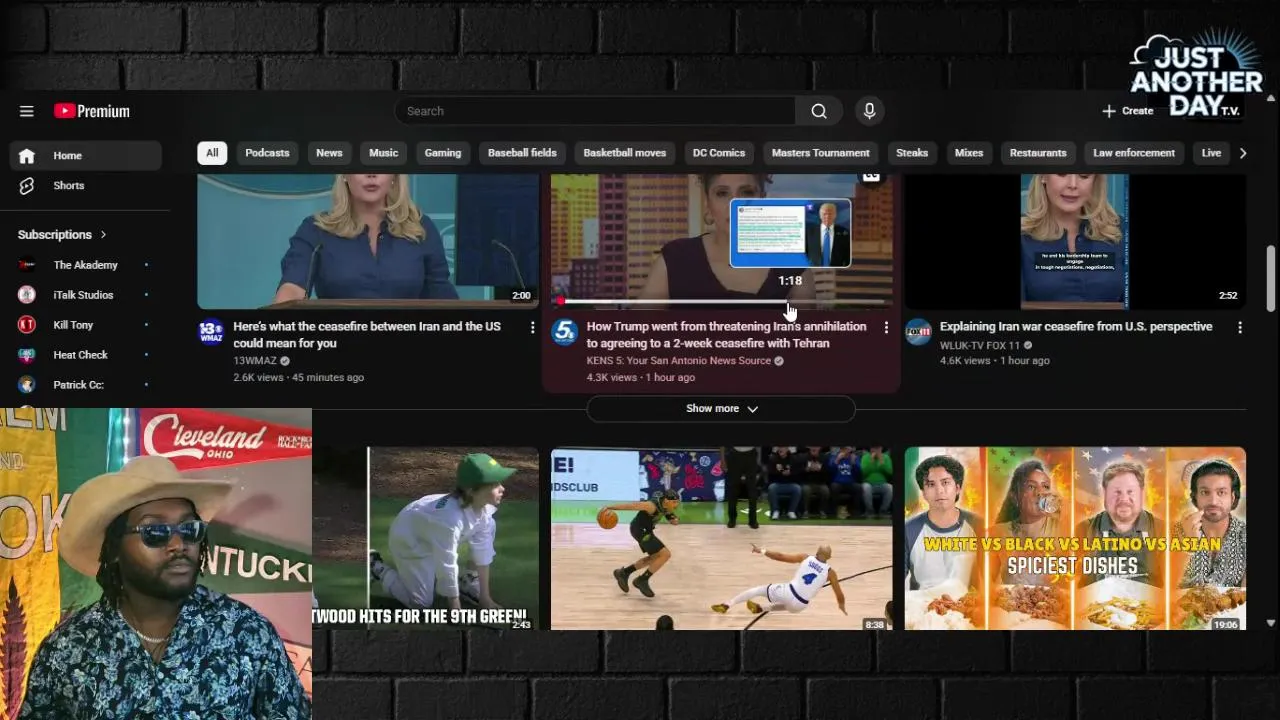Click Kill Tony channel avatar icon
The image size is (1280, 720).
point(27,325)
